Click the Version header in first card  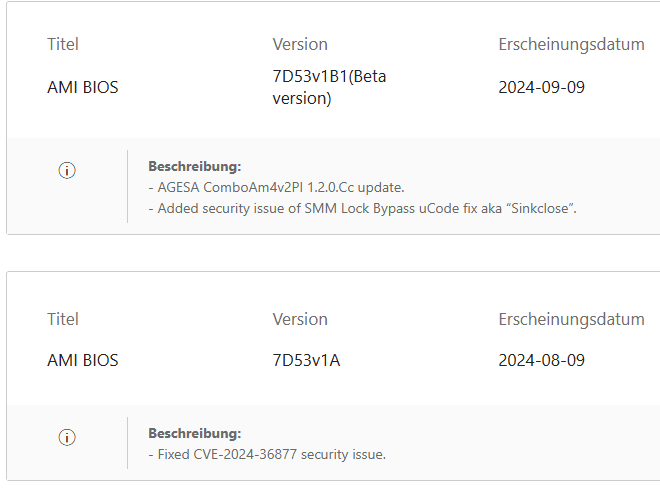(300, 44)
